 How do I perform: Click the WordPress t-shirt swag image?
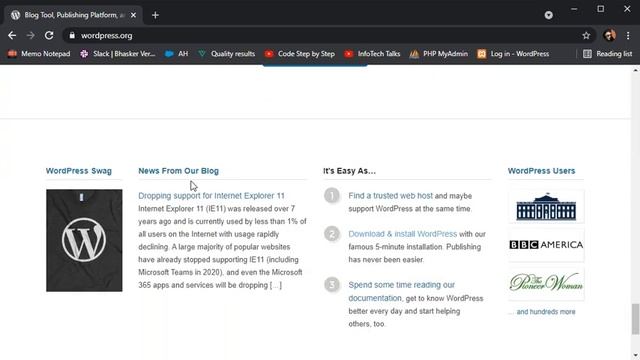pos(84,240)
